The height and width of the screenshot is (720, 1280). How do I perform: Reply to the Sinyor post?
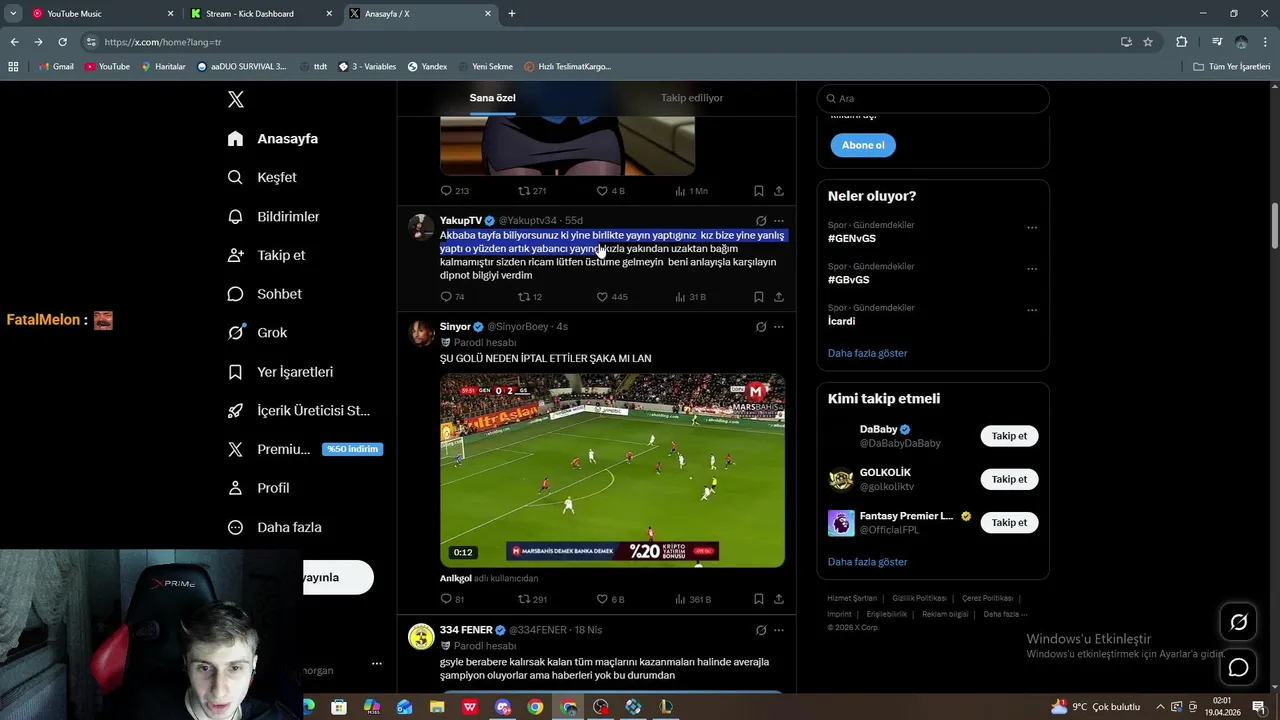tap(446, 599)
